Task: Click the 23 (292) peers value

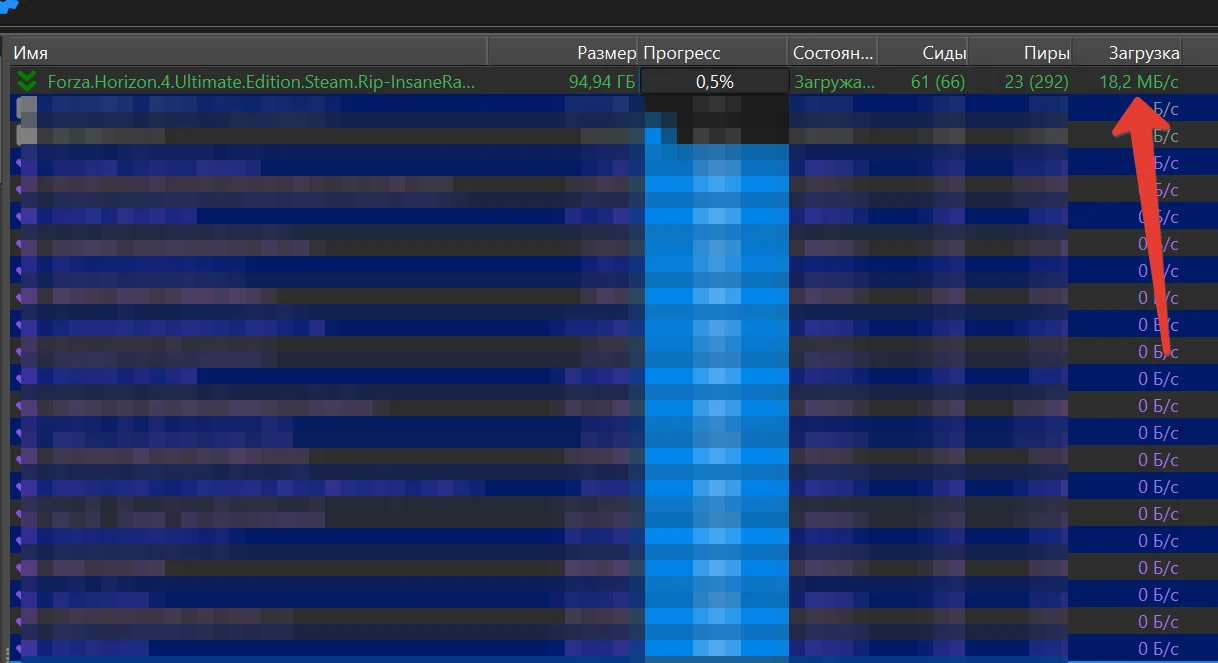Action: (1036, 82)
